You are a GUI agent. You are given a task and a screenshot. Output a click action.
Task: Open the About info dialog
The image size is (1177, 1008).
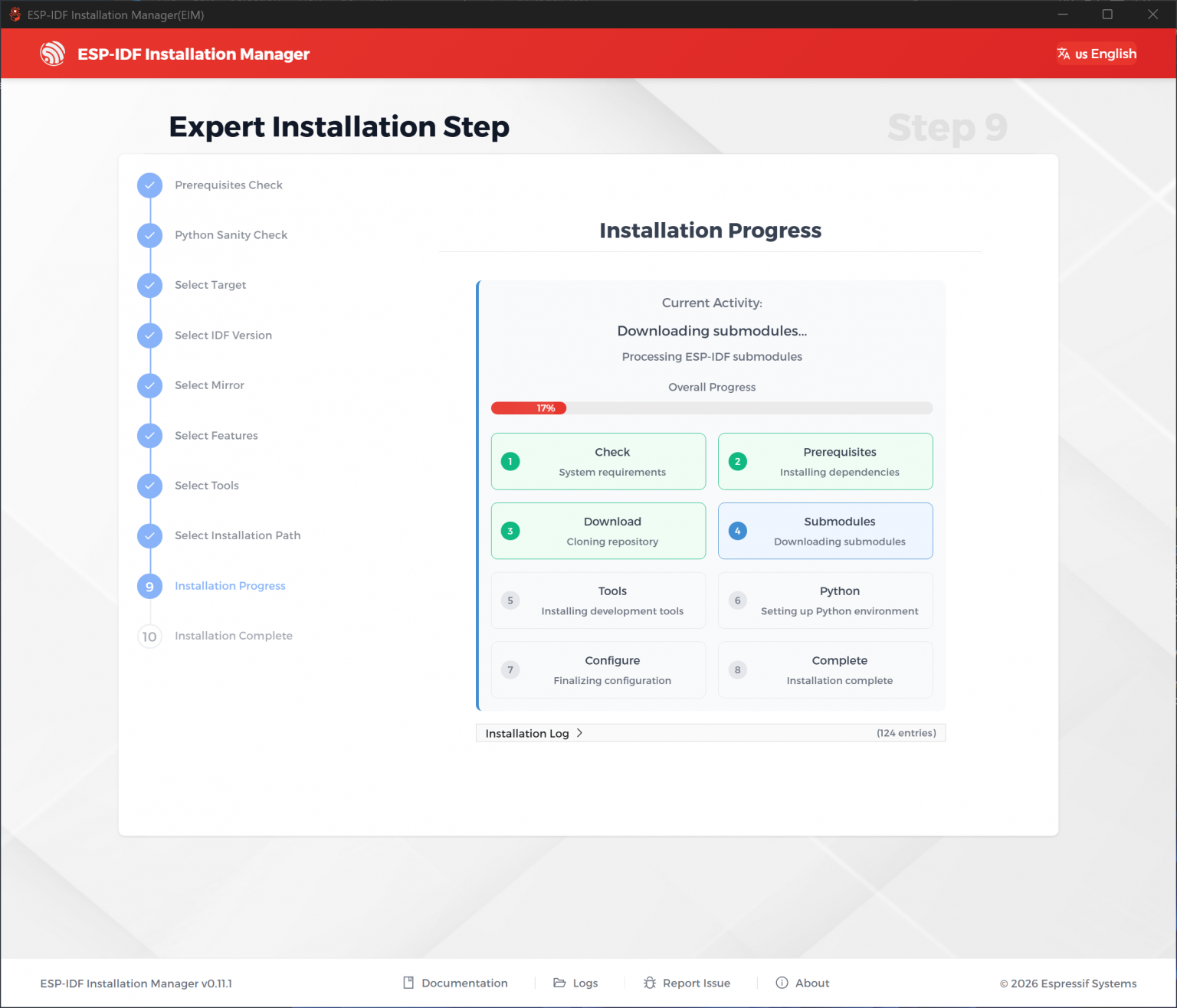[802, 983]
